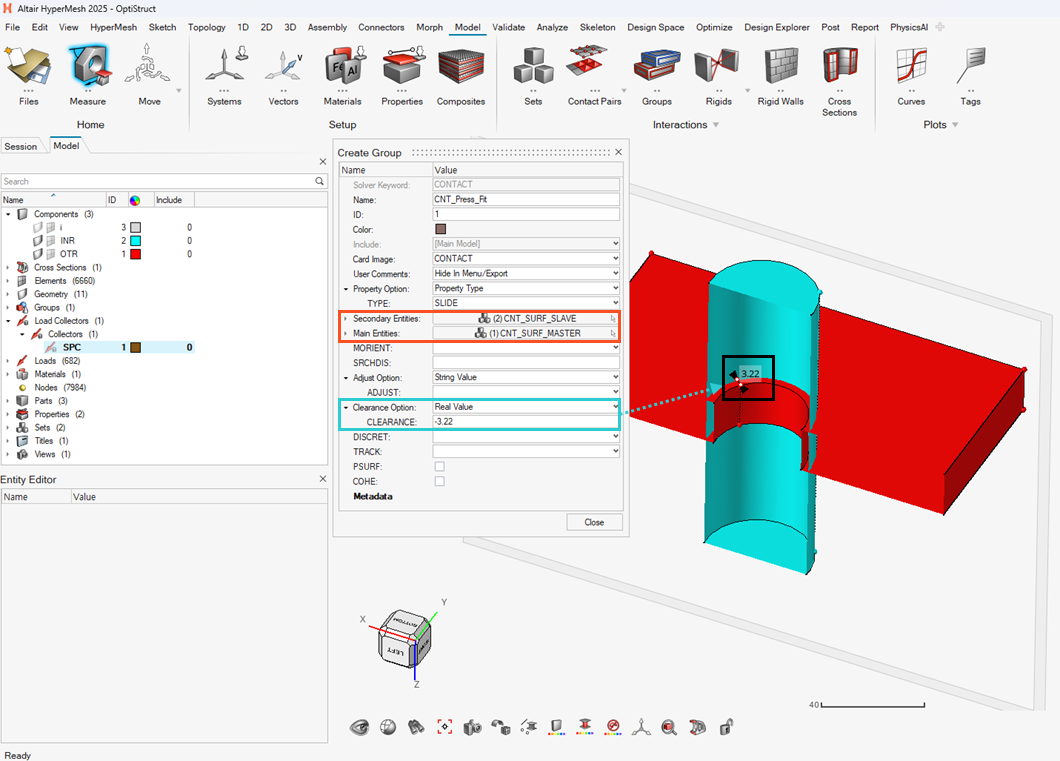This screenshot has height=761, width=1060.
Task: Open the Optimize ribbon tab
Action: [714, 27]
